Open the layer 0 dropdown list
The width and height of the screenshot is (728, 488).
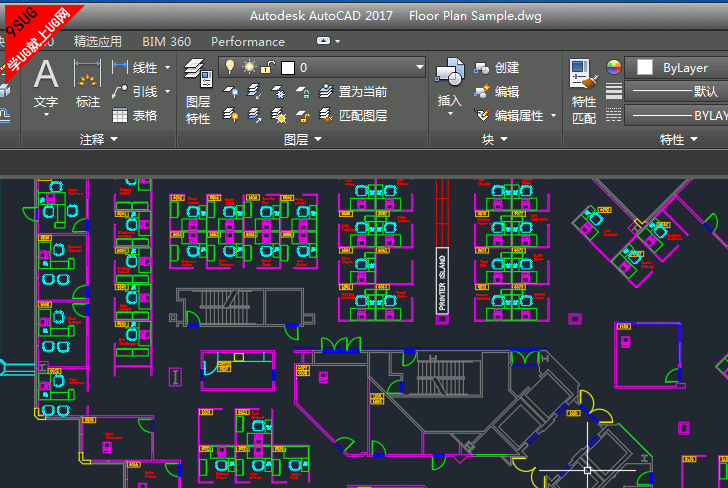420,67
